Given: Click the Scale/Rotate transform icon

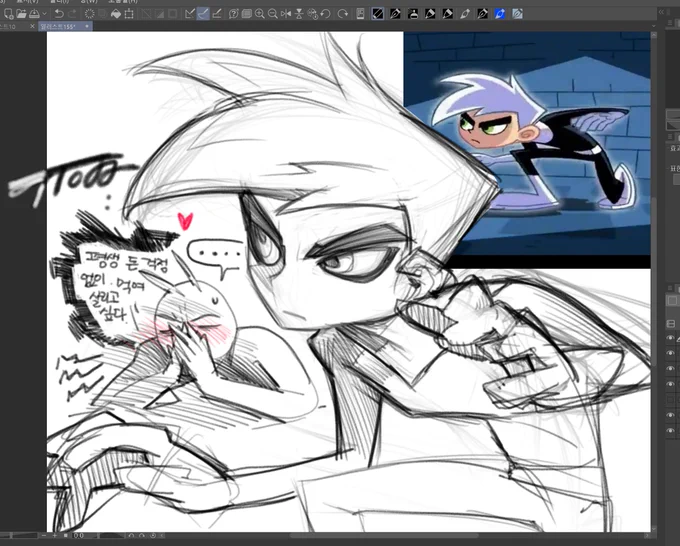Looking at the screenshot, I should coord(129,14).
